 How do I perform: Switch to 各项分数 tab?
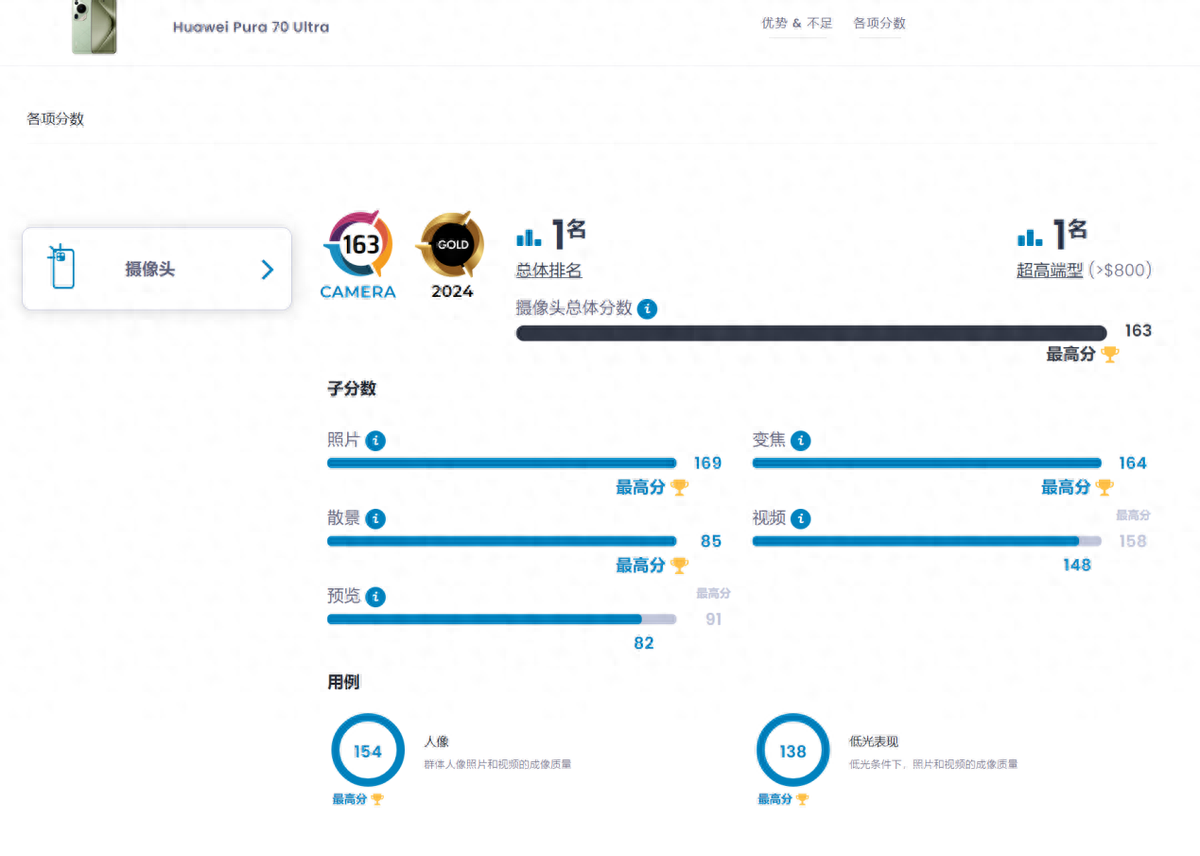point(879,23)
